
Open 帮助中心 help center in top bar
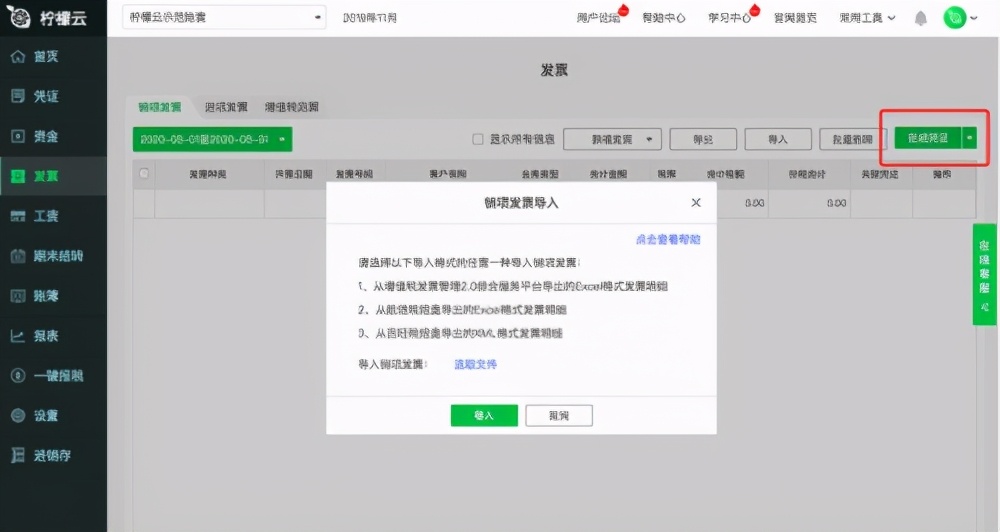(x=664, y=18)
